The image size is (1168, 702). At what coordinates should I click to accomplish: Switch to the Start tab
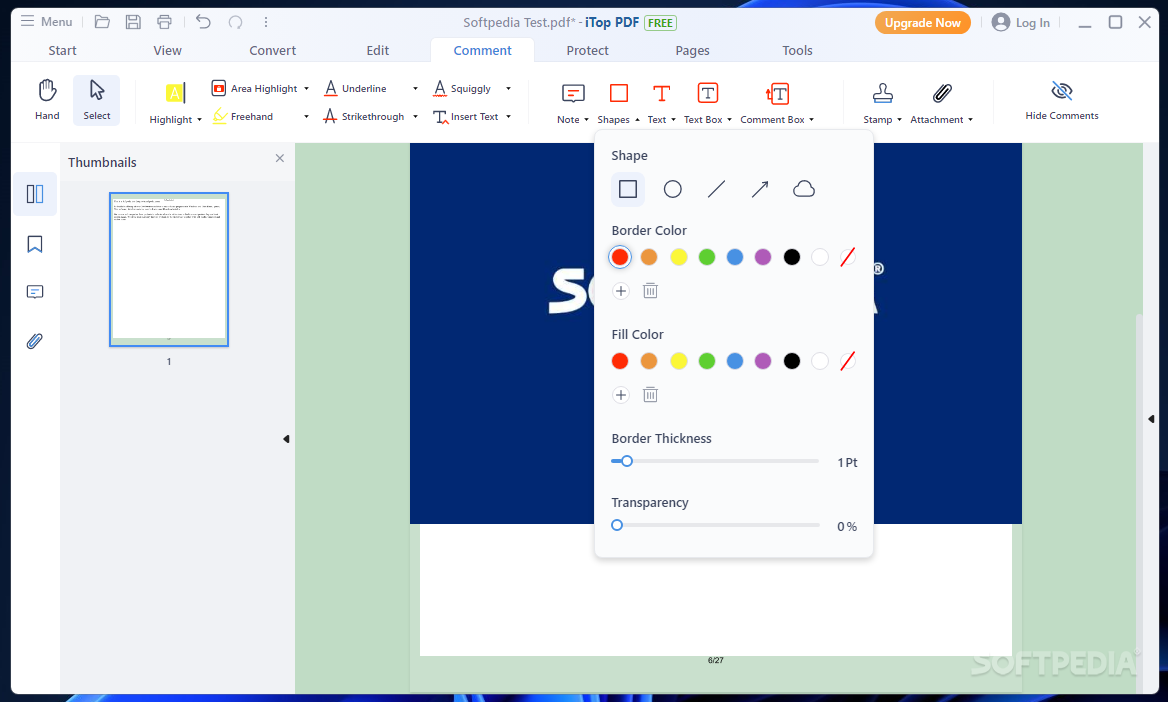point(63,51)
